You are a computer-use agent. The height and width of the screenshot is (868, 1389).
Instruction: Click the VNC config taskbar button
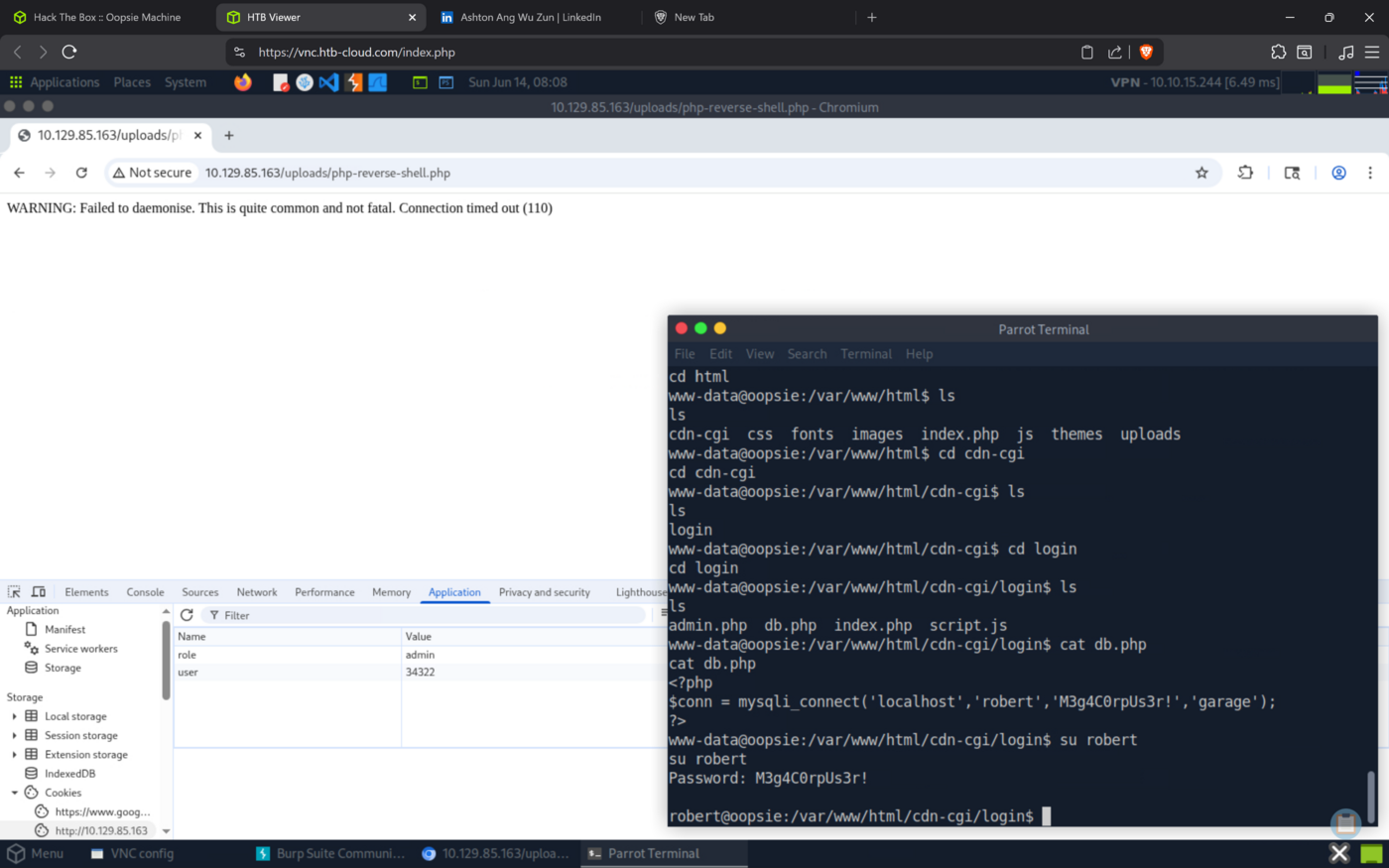tap(132, 853)
